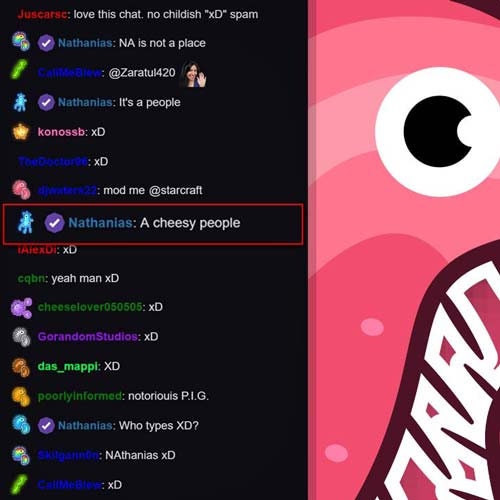The height and width of the screenshot is (500, 500).
Task: Open konossb's user profile name
Action: [x=61, y=132]
